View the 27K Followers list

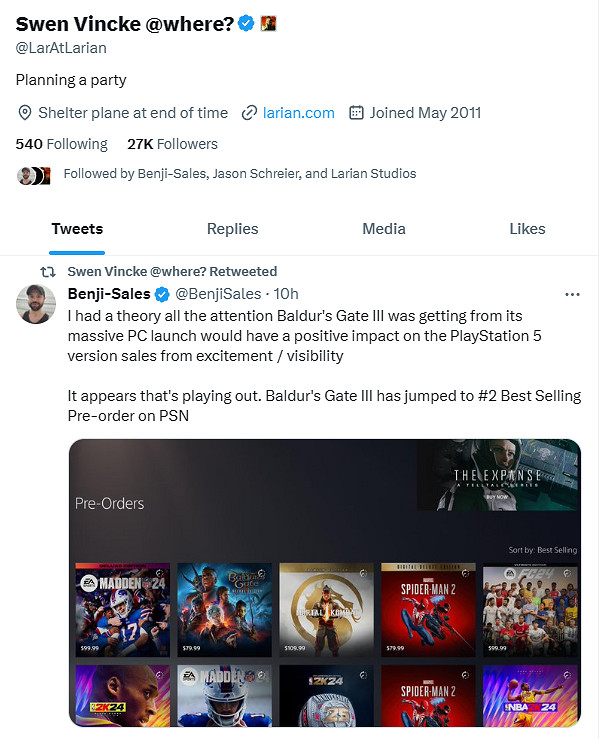[172, 144]
